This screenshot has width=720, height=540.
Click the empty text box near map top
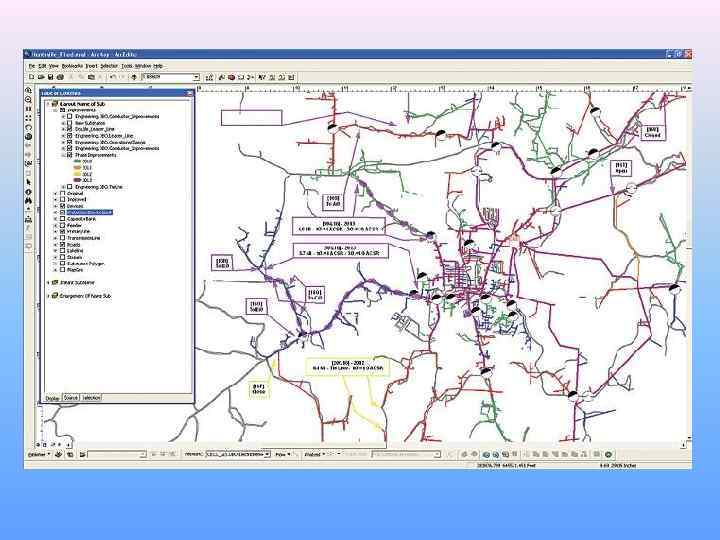point(252,118)
